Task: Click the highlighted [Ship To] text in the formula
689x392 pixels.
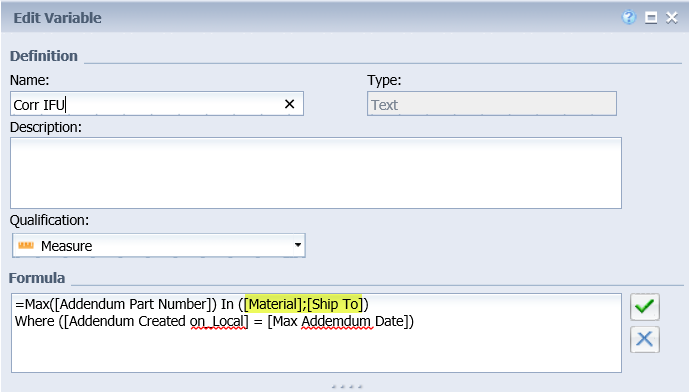Action: tap(335, 304)
